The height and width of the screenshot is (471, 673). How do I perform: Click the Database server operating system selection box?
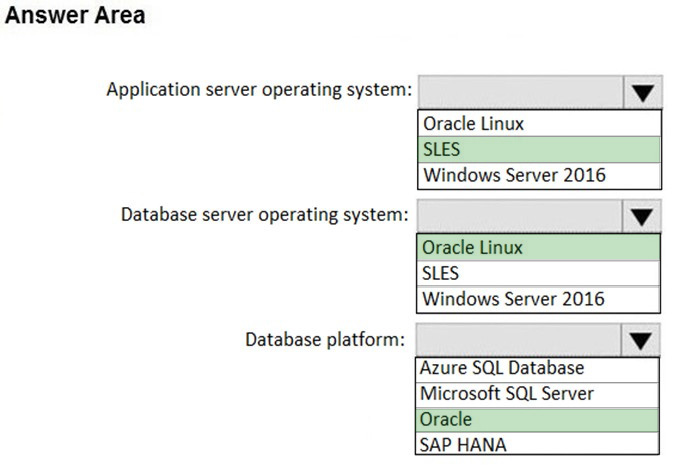click(519, 216)
